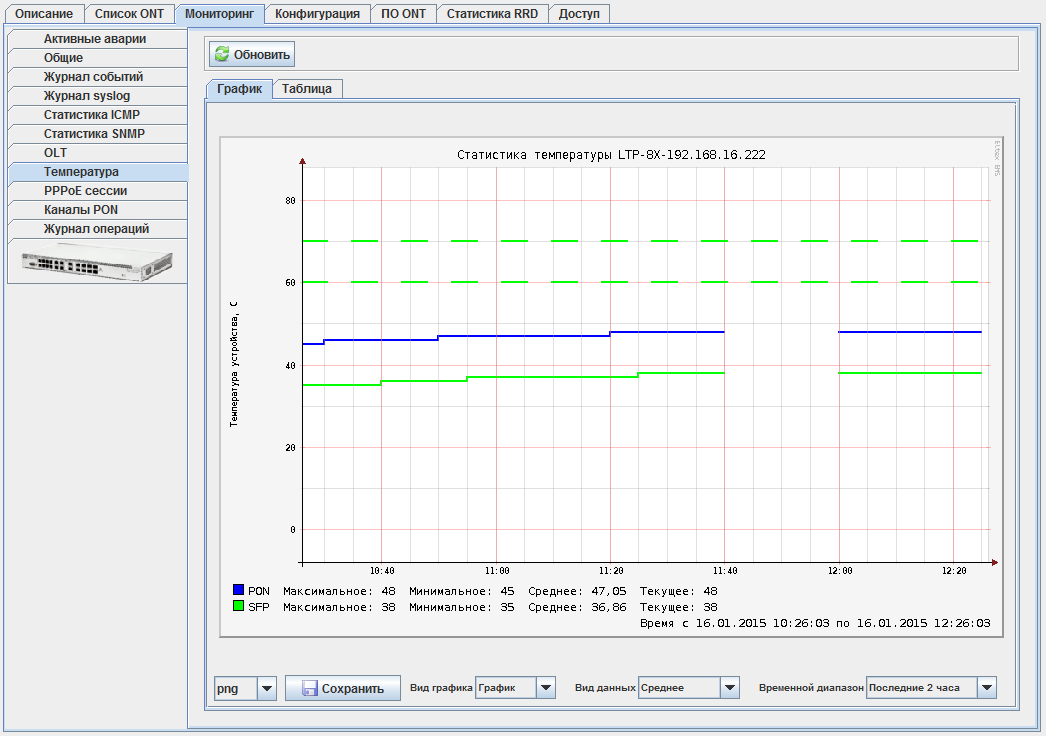The width and height of the screenshot is (1046, 736).
Task: Open the Вид данных dropdown
Action: pyautogui.click(x=729, y=688)
